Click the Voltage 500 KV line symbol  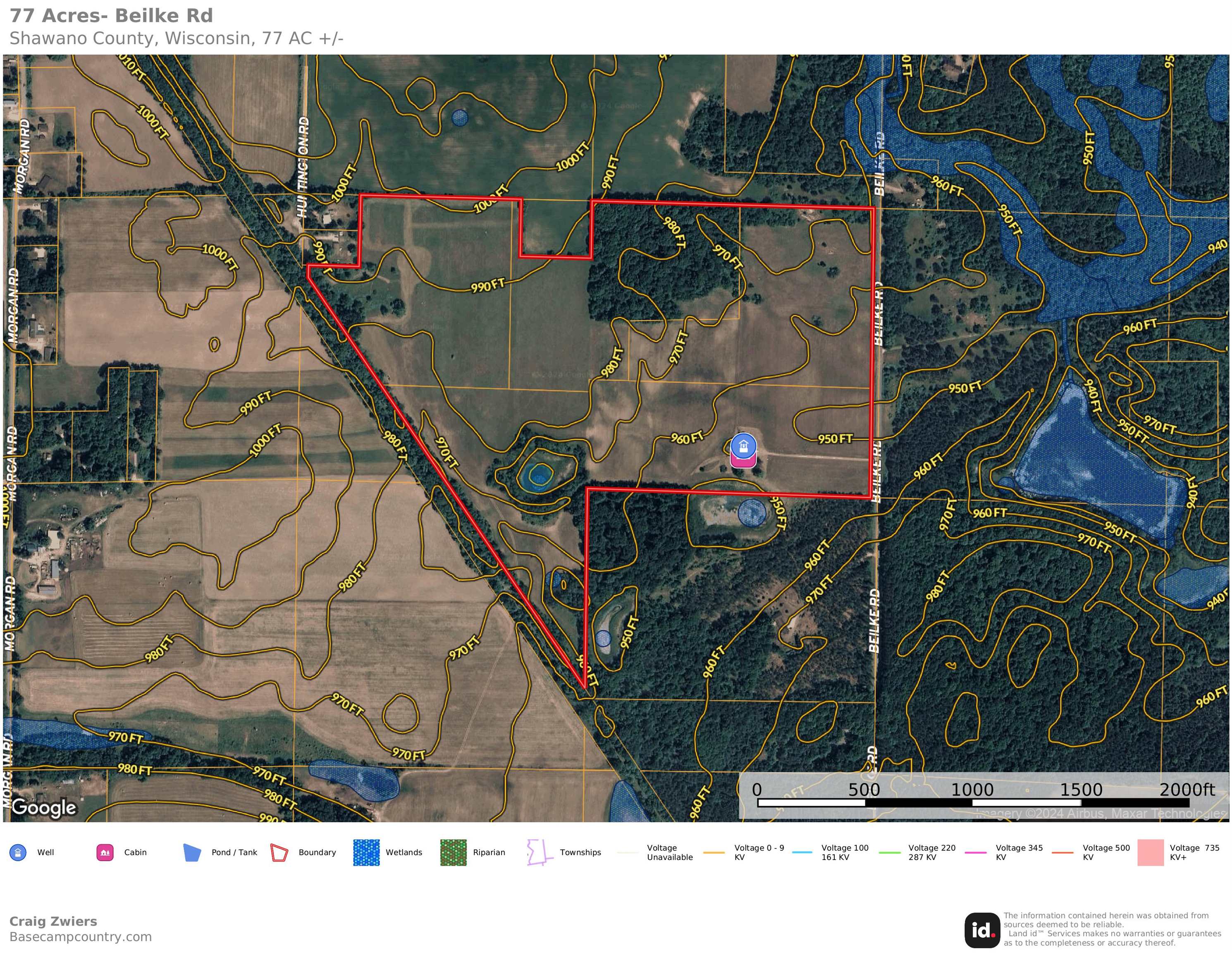click(x=1063, y=852)
